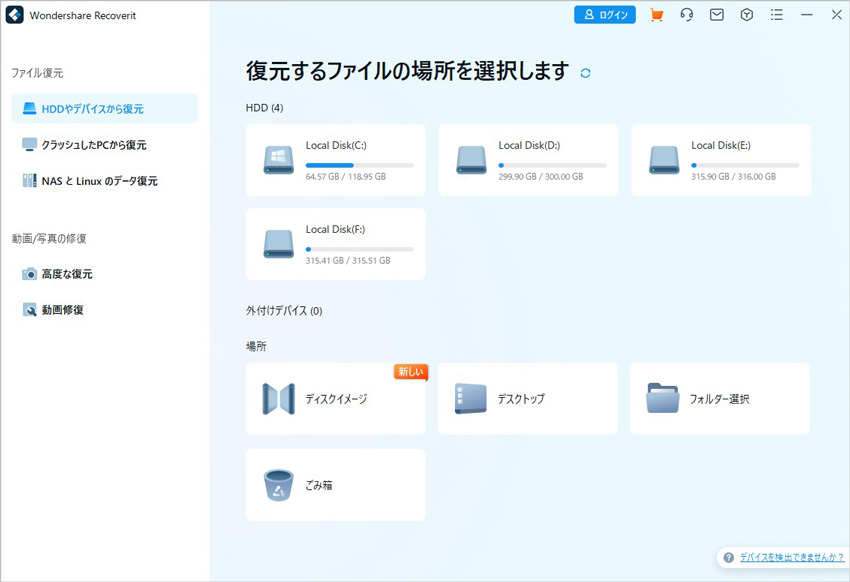Open the hamburger menu list icon
This screenshot has width=850, height=582.
click(x=776, y=14)
